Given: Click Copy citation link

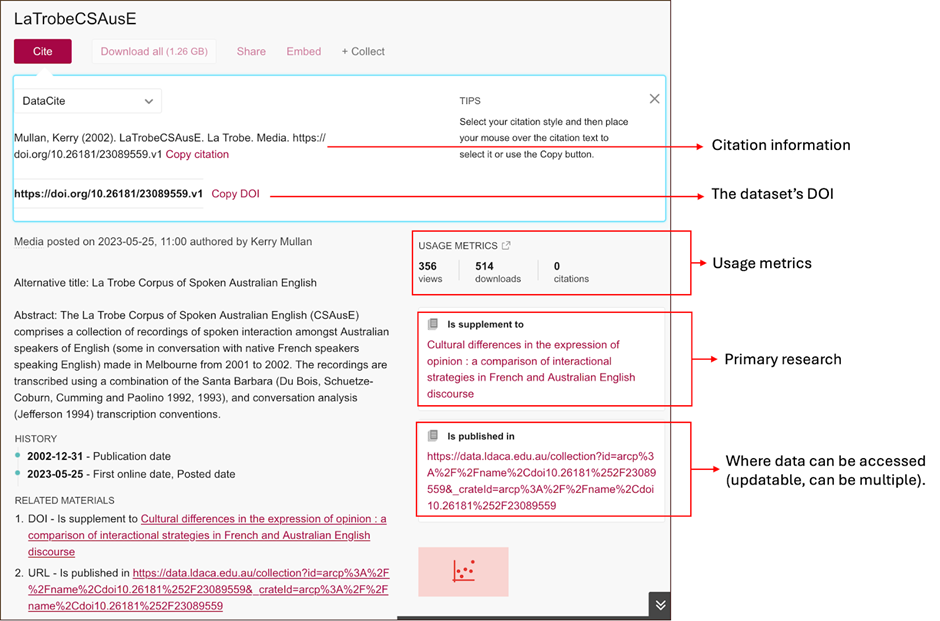Looking at the screenshot, I should pos(197,154).
